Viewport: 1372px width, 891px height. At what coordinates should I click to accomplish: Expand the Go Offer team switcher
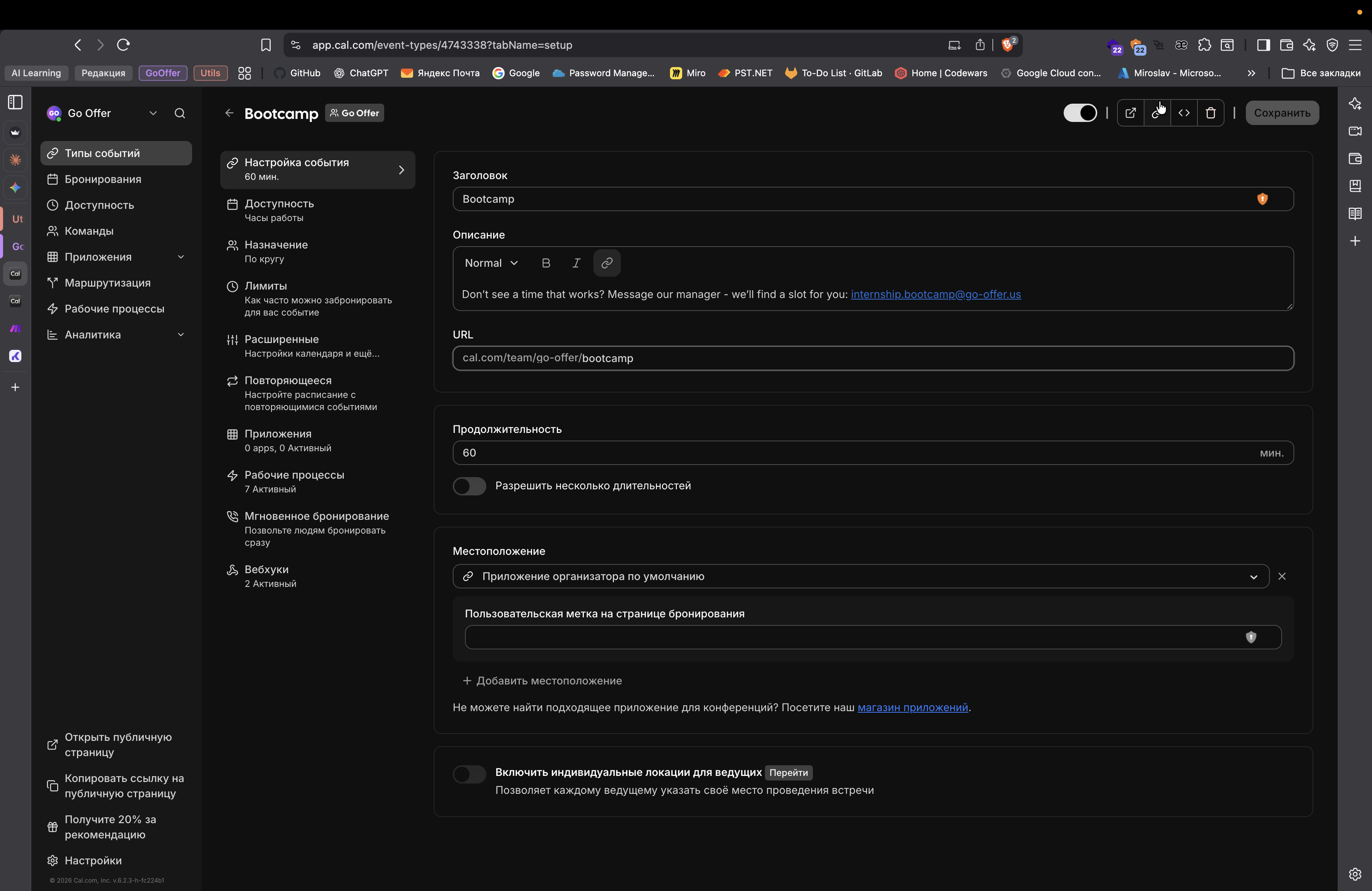(153, 113)
